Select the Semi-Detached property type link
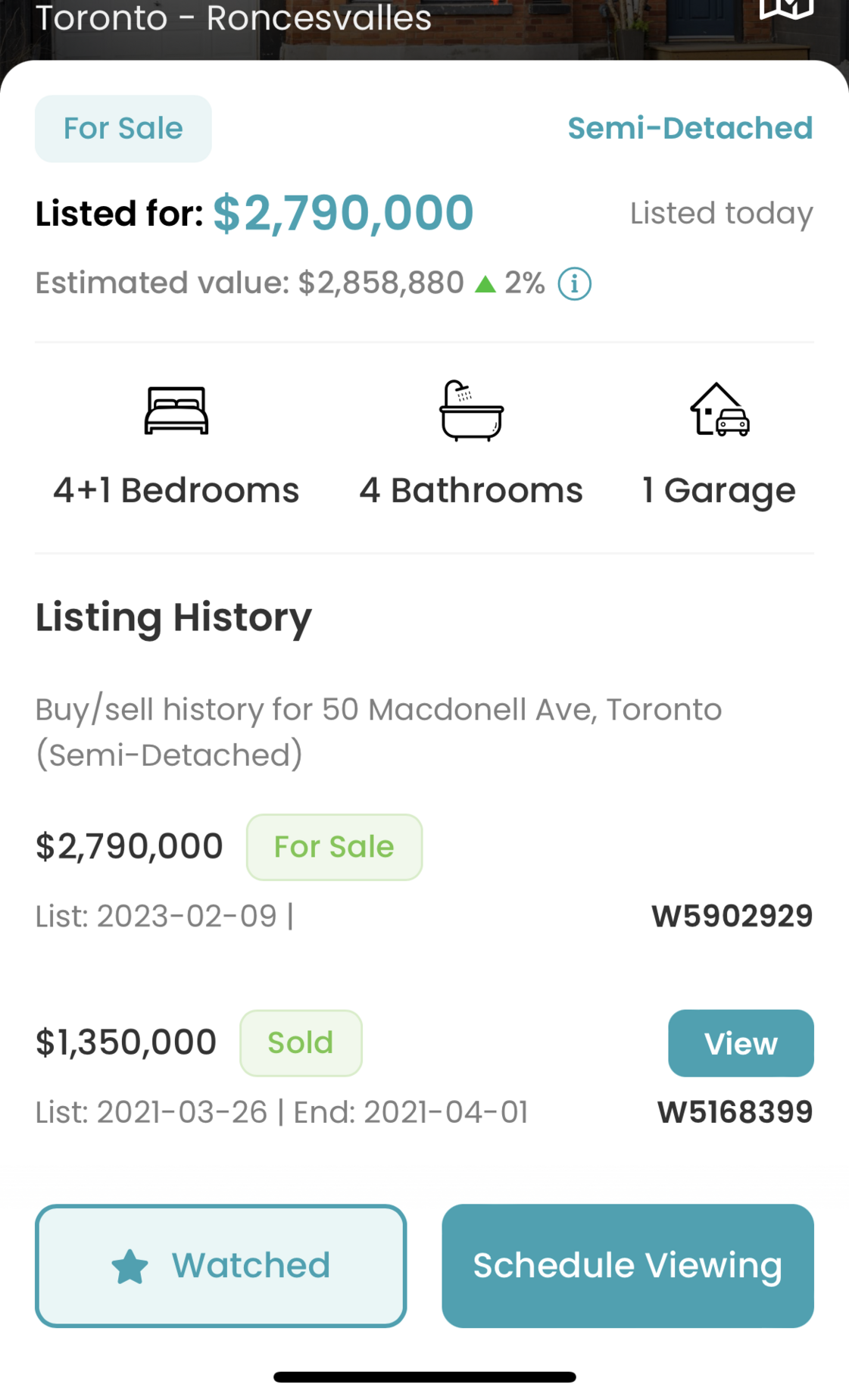 [690, 129]
